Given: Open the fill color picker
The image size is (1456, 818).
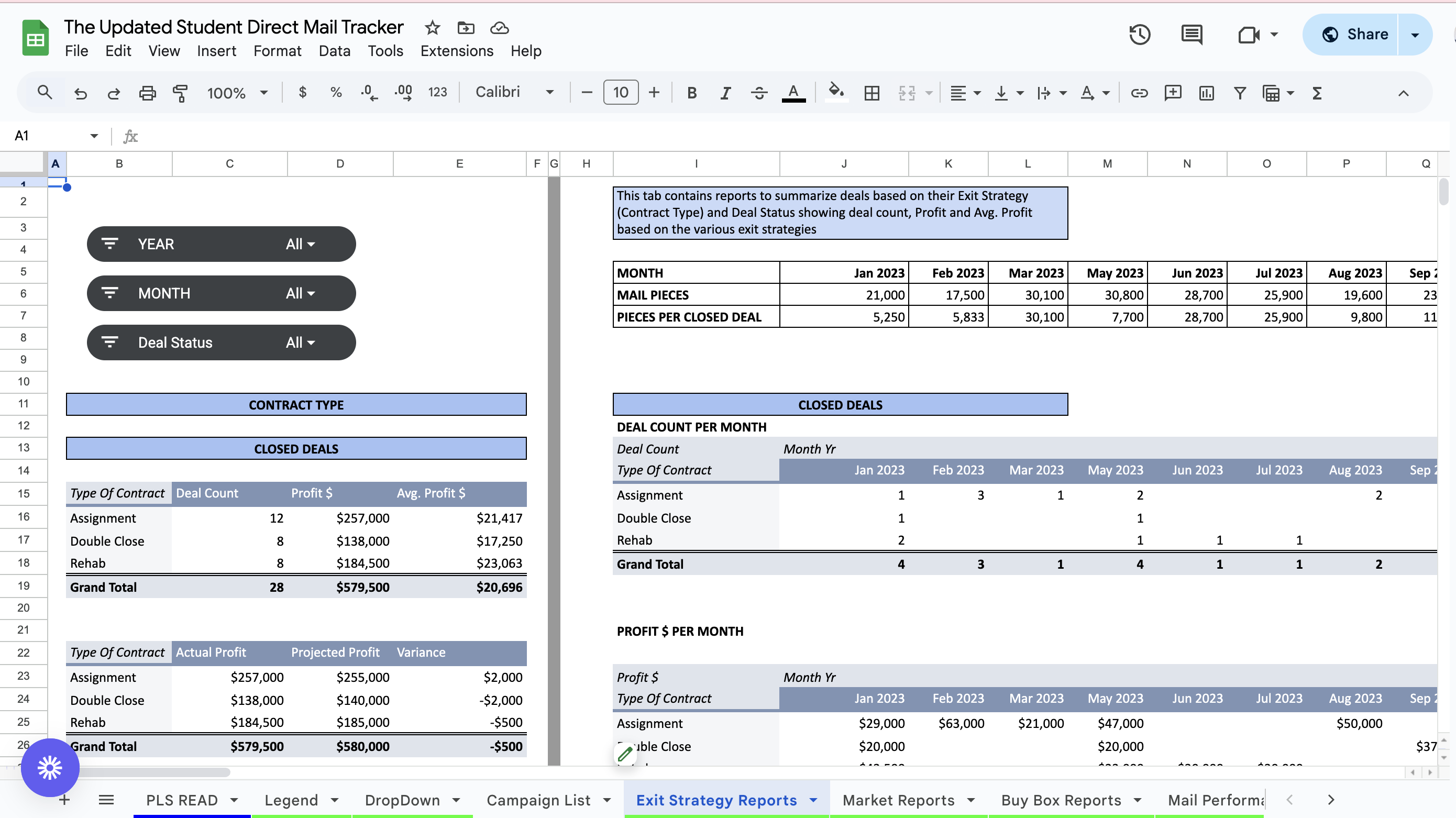Looking at the screenshot, I should pos(836,93).
